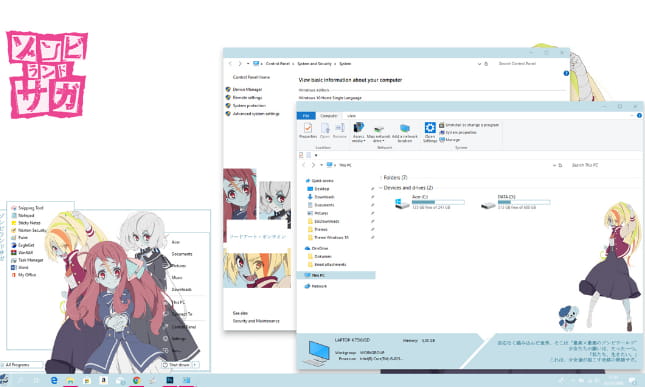Refresh the This PC view
The height and width of the screenshot is (388, 645).
[560, 165]
